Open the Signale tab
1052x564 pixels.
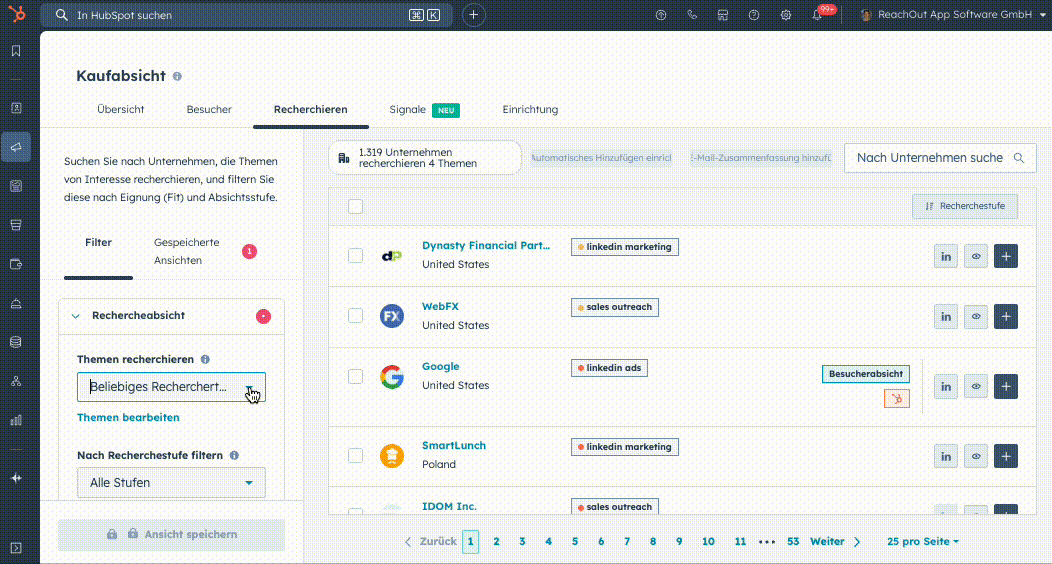pos(408,110)
